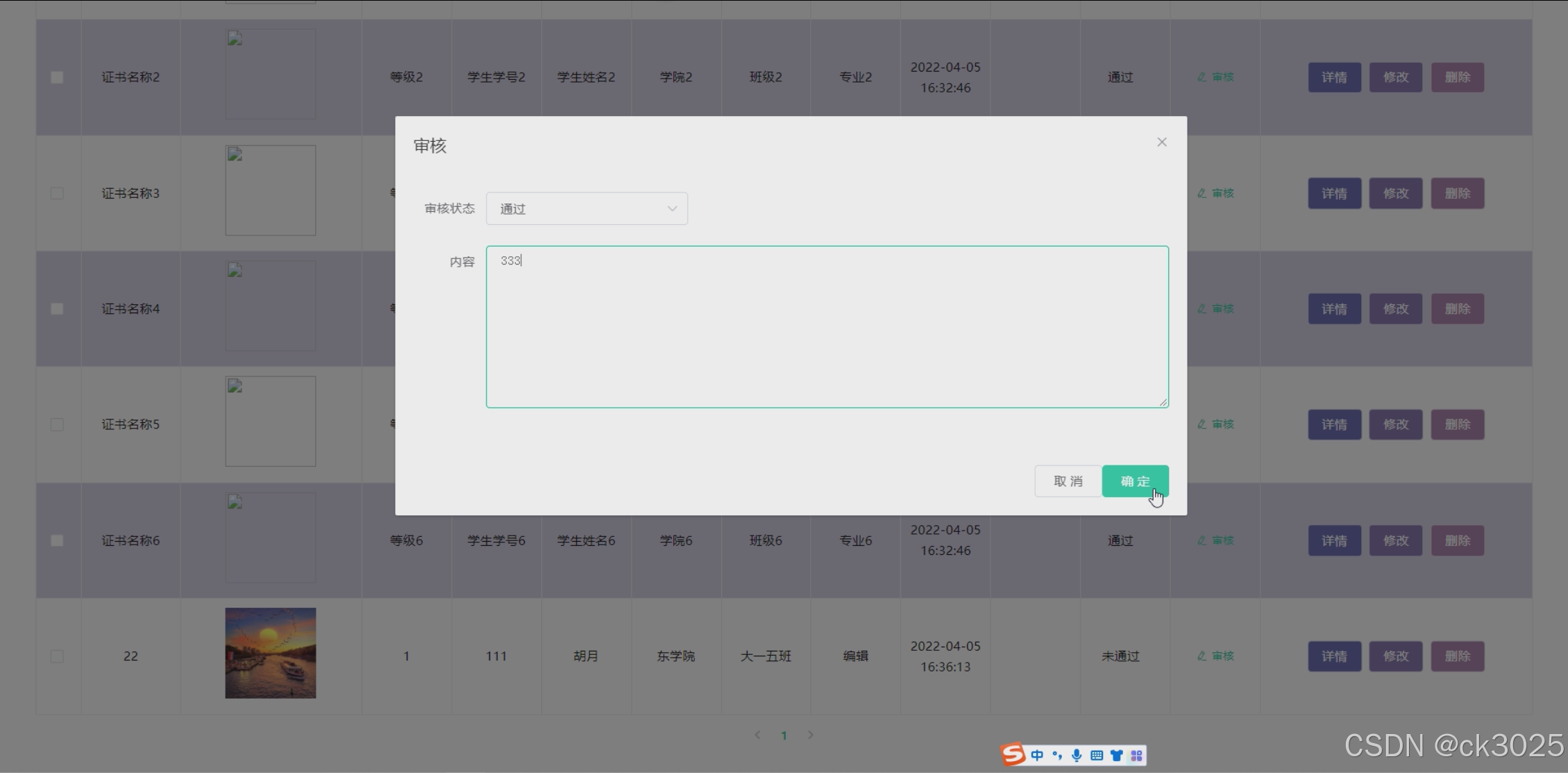
Task: Click the microphone voice input icon
Action: coord(1077,755)
